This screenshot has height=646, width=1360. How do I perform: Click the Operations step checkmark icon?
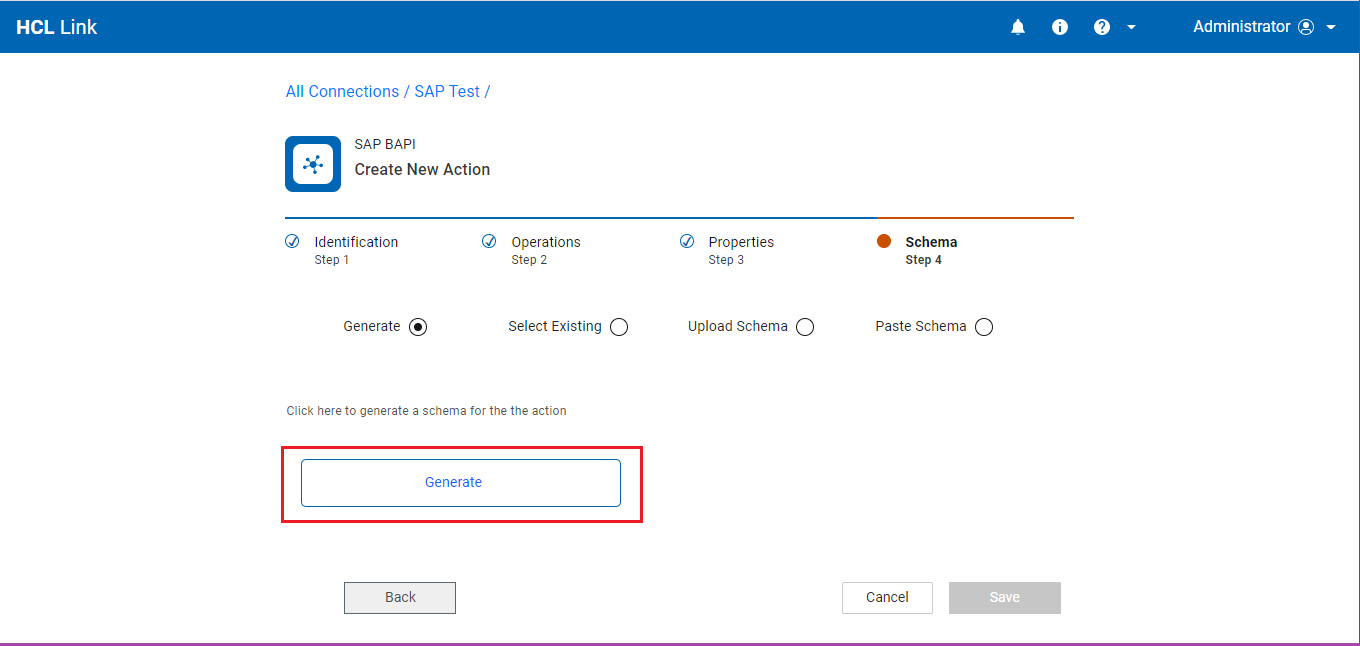click(489, 241)
